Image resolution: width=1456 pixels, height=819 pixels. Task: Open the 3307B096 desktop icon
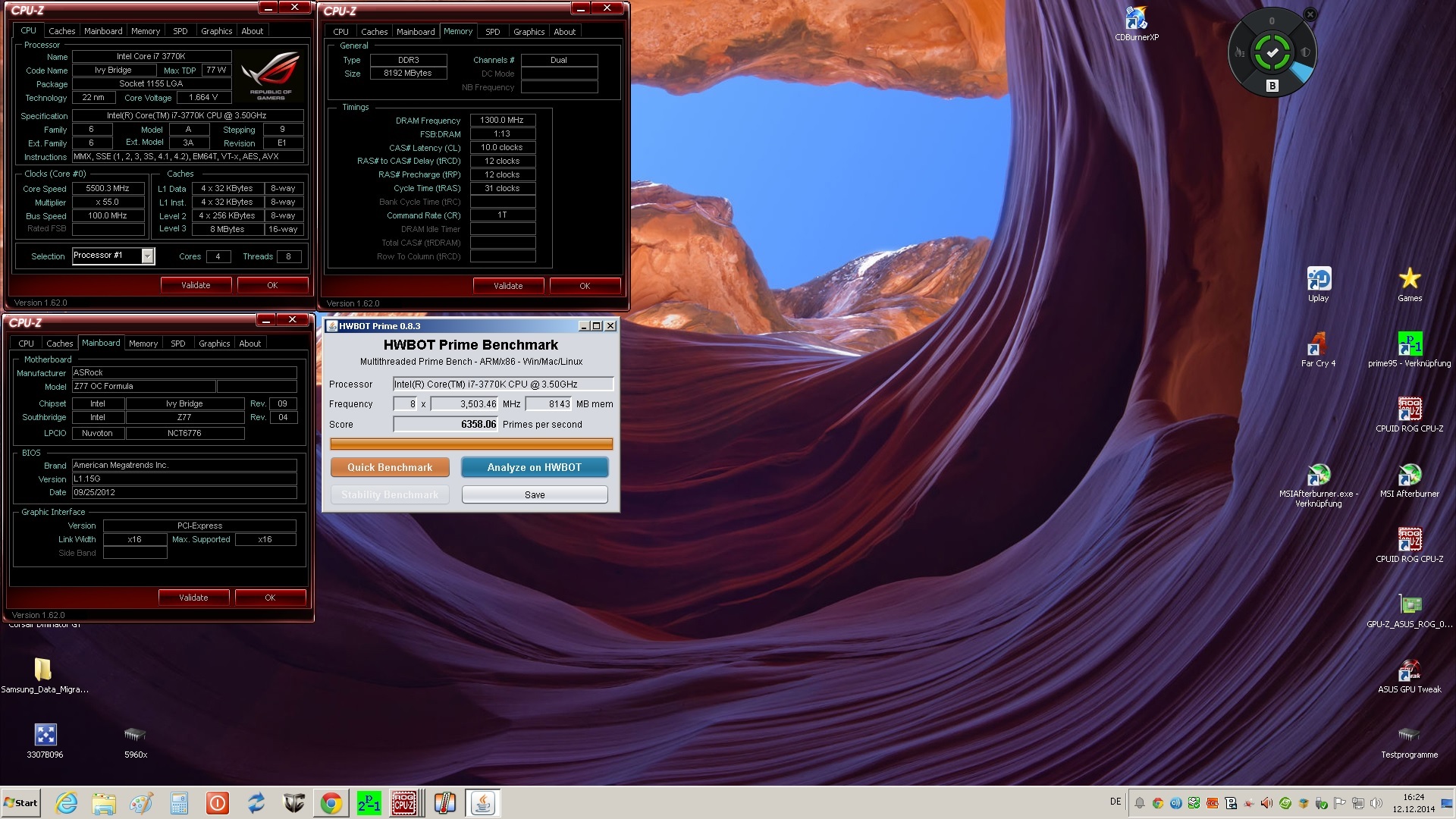45,741
